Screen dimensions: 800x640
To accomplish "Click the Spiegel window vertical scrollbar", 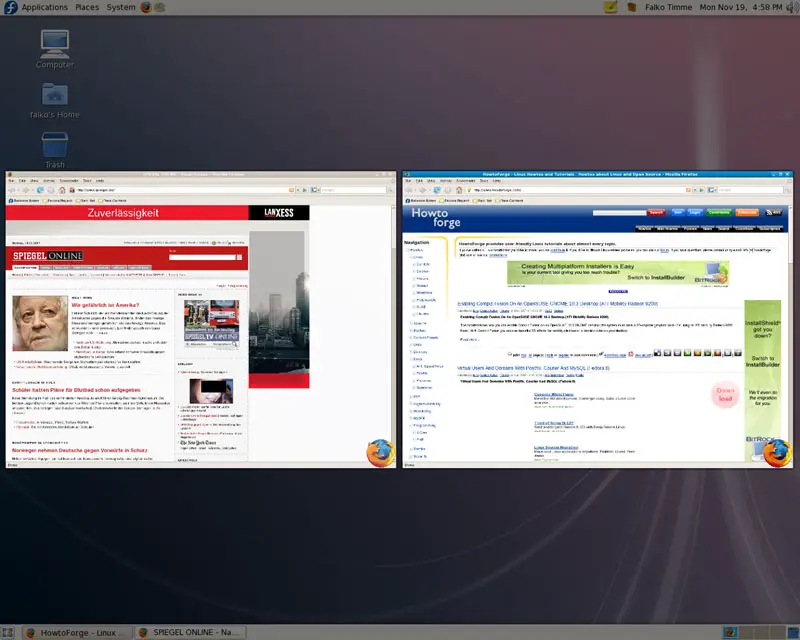I will click(393, 332).
